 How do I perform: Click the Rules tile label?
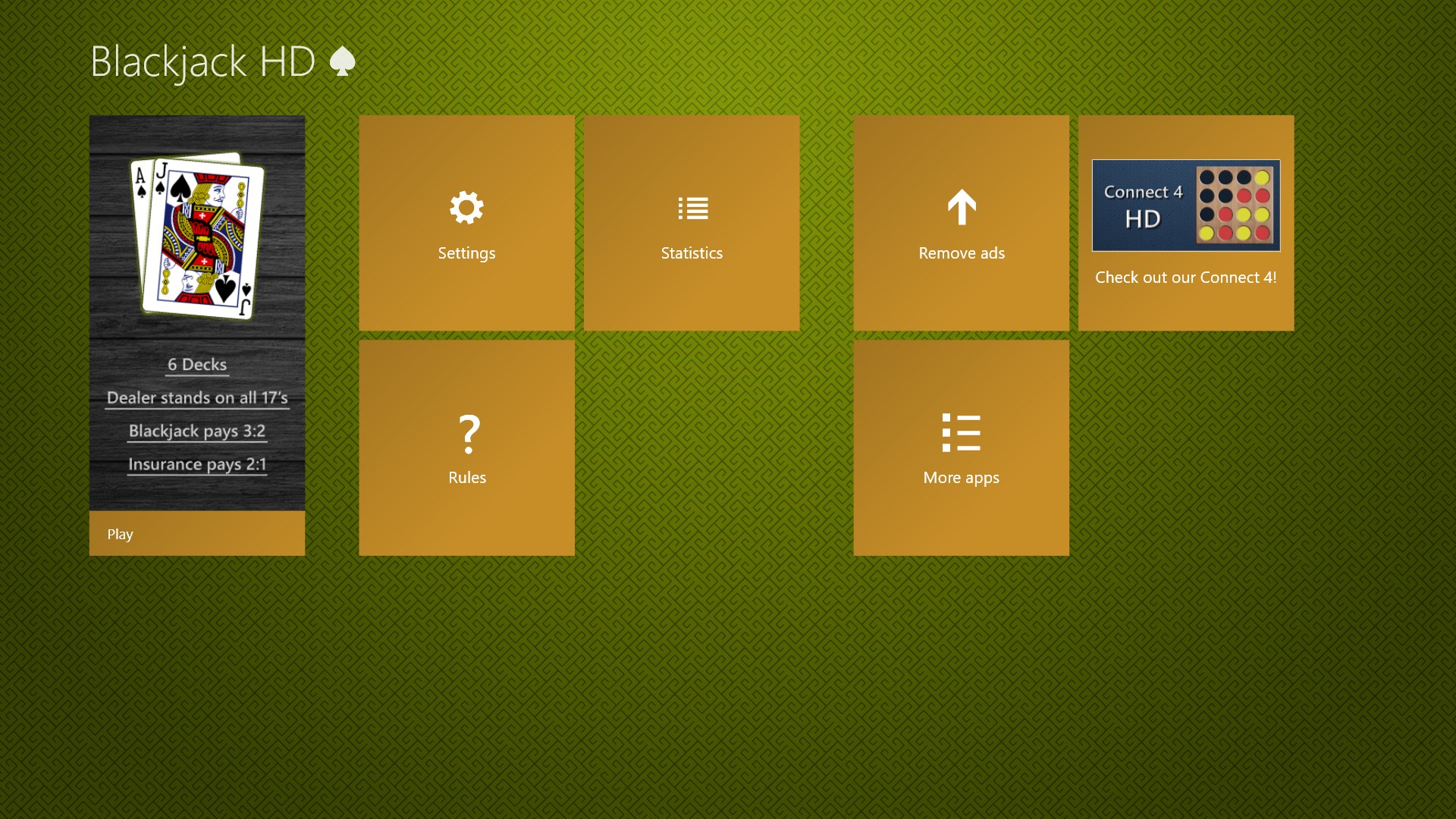467,478
